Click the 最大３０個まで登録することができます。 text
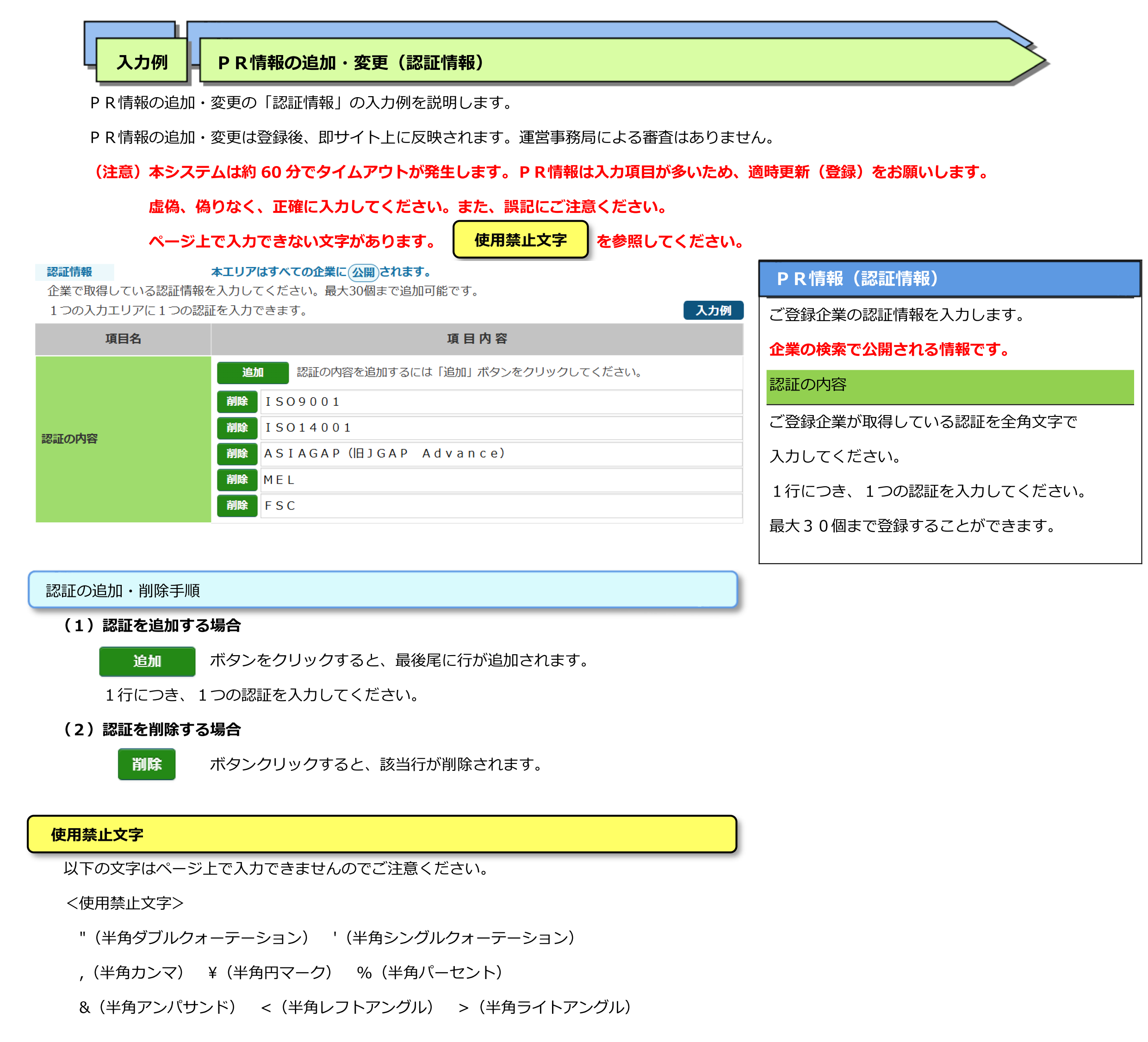1148x1042 pixels. [913, 526]
